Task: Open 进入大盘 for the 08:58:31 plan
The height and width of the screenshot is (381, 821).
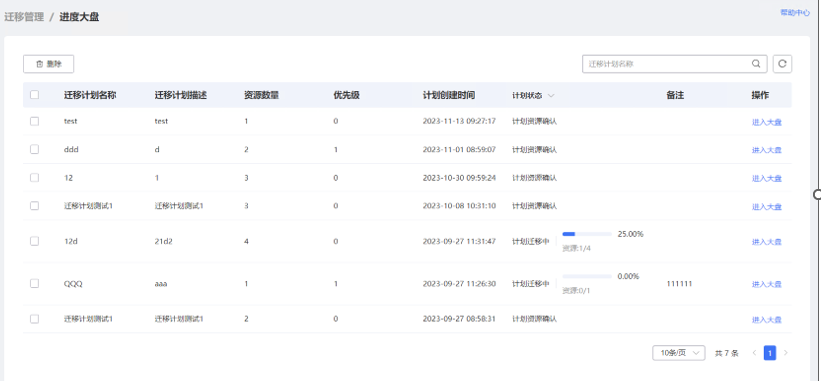Action: click(x=767, y=319)
